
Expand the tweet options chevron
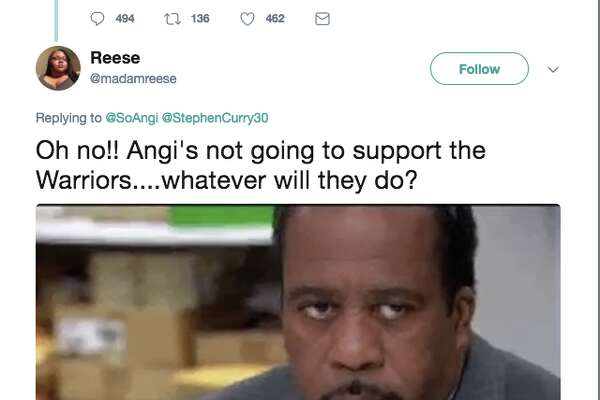coord(553,69)
